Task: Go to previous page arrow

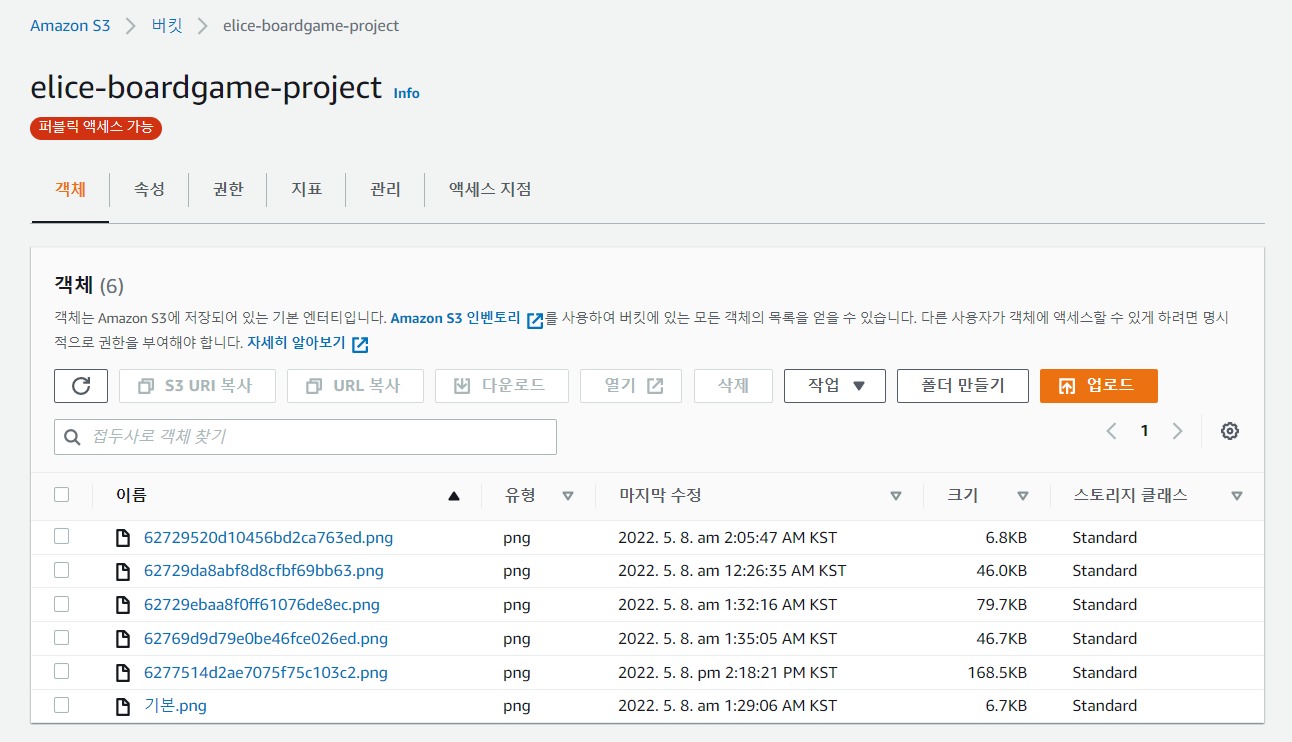Action: 1111,431
